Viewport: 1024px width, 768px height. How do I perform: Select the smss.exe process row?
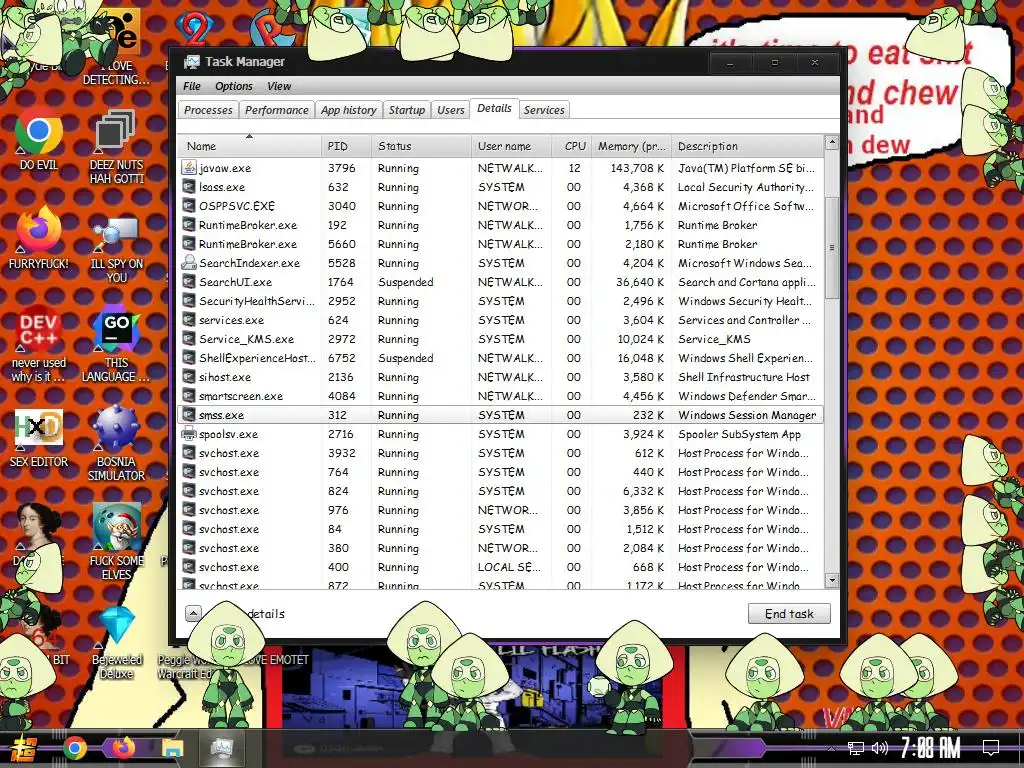coord(500,415)
